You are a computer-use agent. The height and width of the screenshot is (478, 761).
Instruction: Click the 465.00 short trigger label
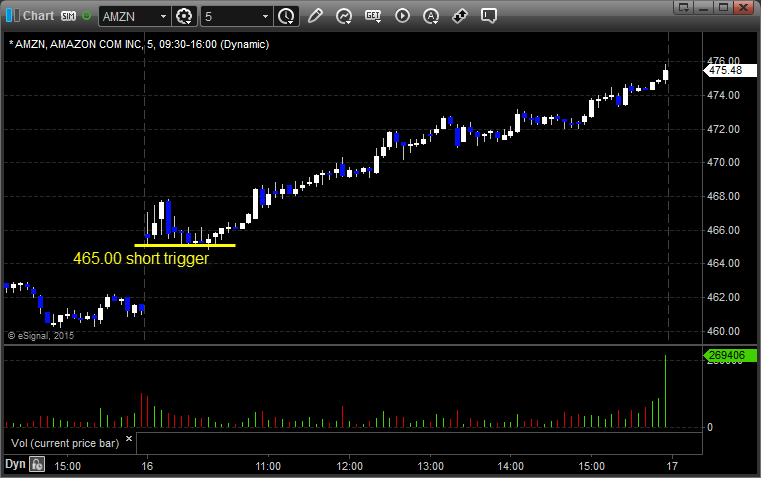coord(141,258)
